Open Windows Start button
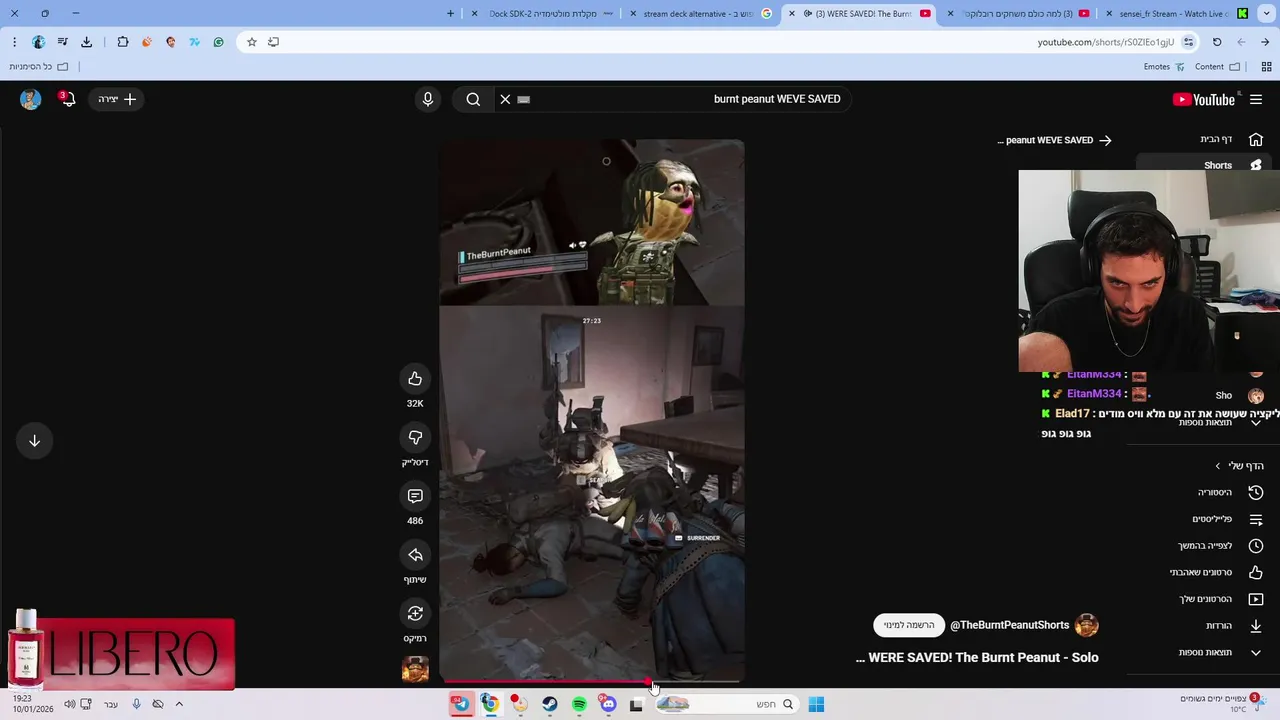 coord(816,704)
